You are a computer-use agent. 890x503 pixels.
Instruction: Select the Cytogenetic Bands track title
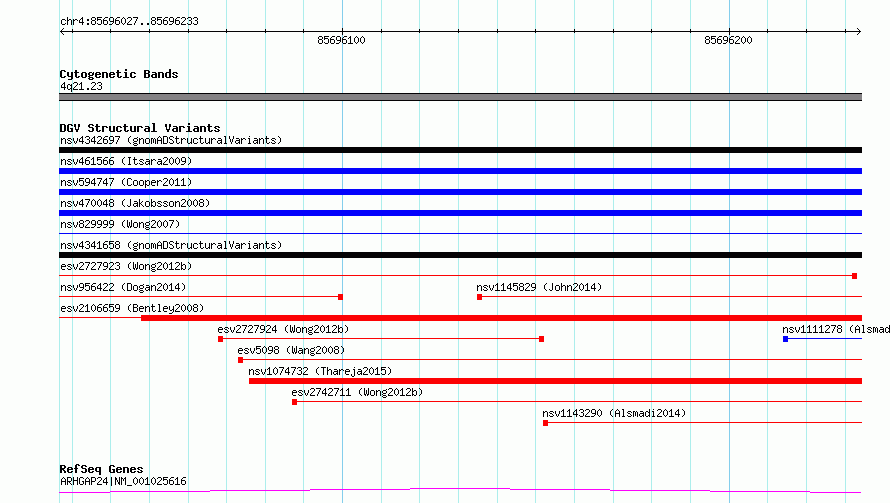119,74
